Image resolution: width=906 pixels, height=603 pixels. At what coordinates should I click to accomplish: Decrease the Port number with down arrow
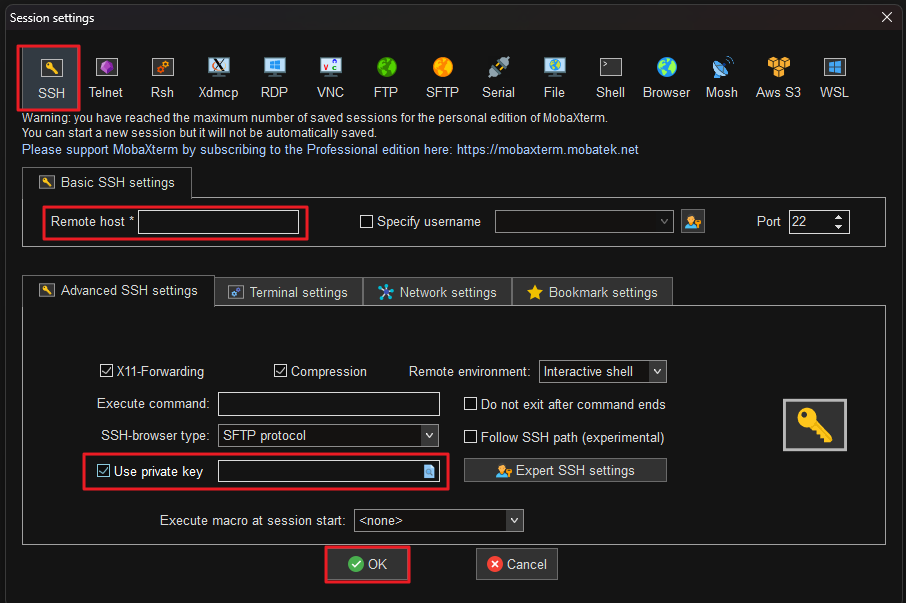coord(838,226)
